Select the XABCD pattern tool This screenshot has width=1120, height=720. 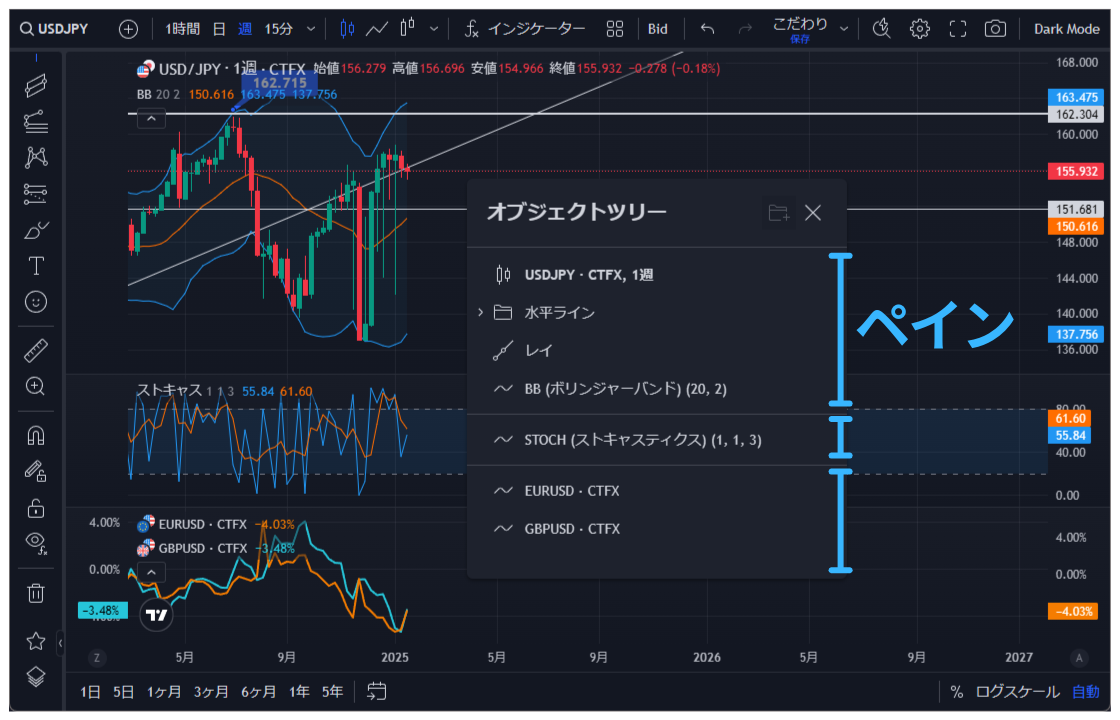click(x=36, y=157)
